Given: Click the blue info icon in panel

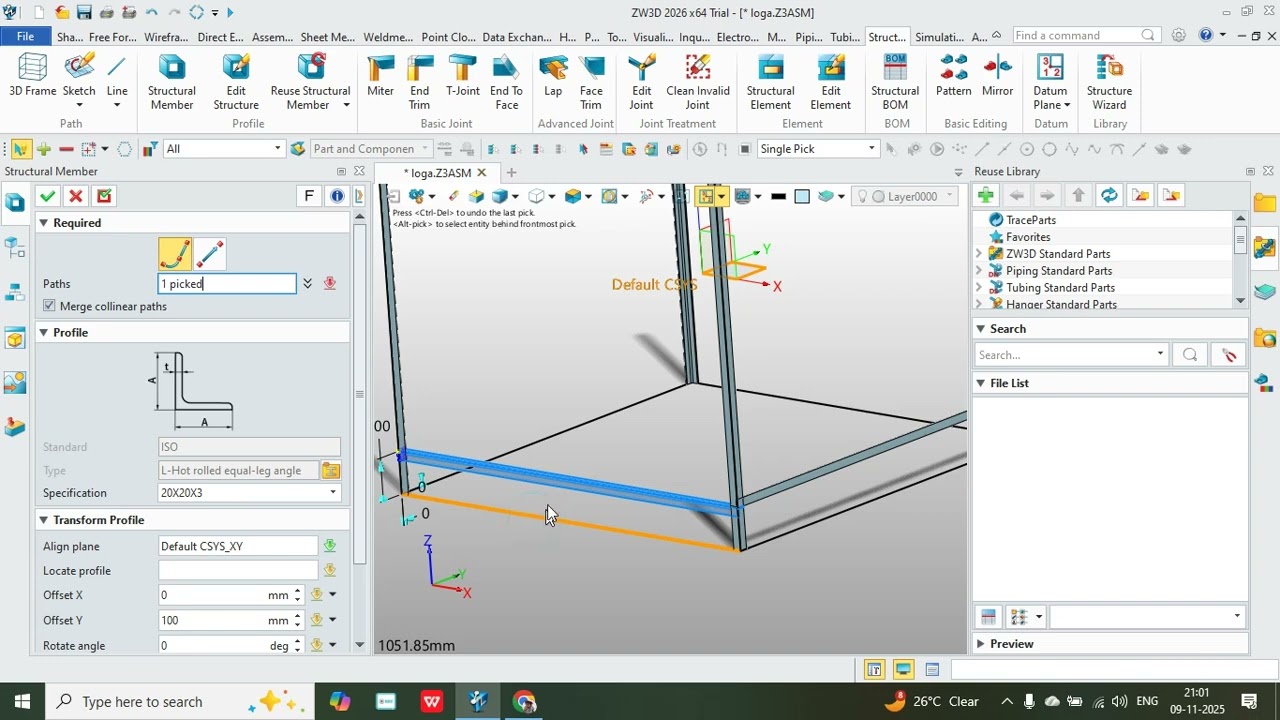Looking at the screenshot, I should coord(337,196).
